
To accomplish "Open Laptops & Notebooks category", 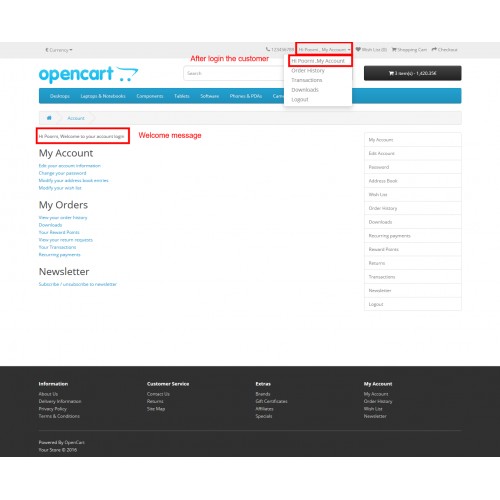I will (x=103, y=96).
